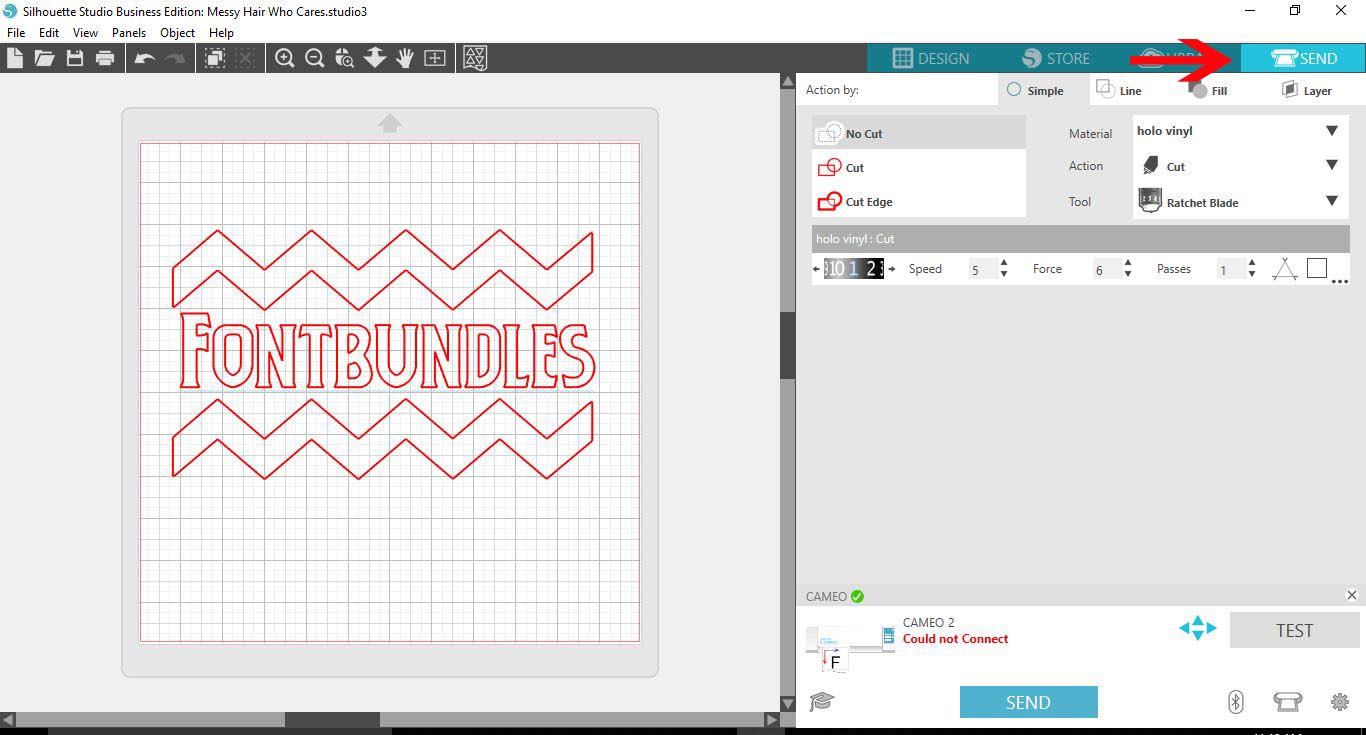Open the Object menu

coord(178,33)
